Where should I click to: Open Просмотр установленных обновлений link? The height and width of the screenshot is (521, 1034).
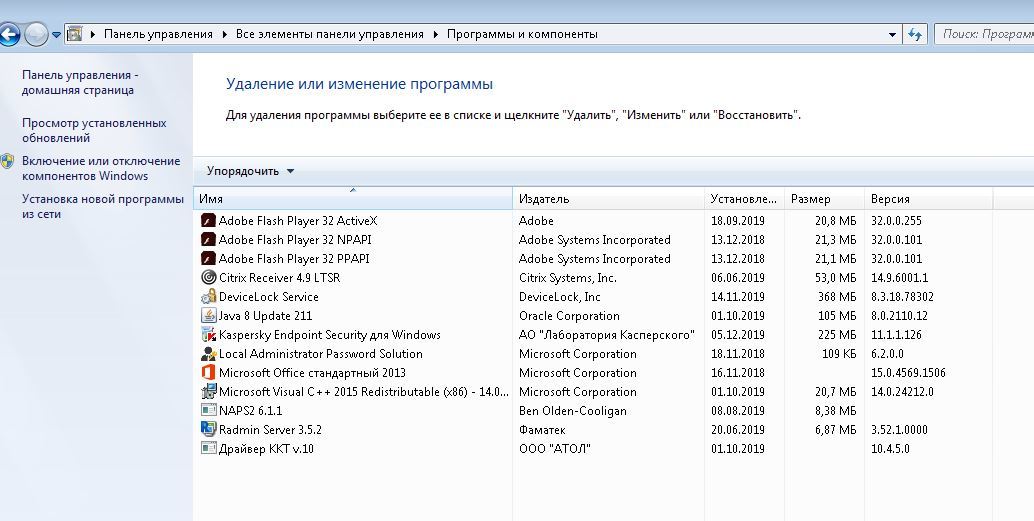94,130
